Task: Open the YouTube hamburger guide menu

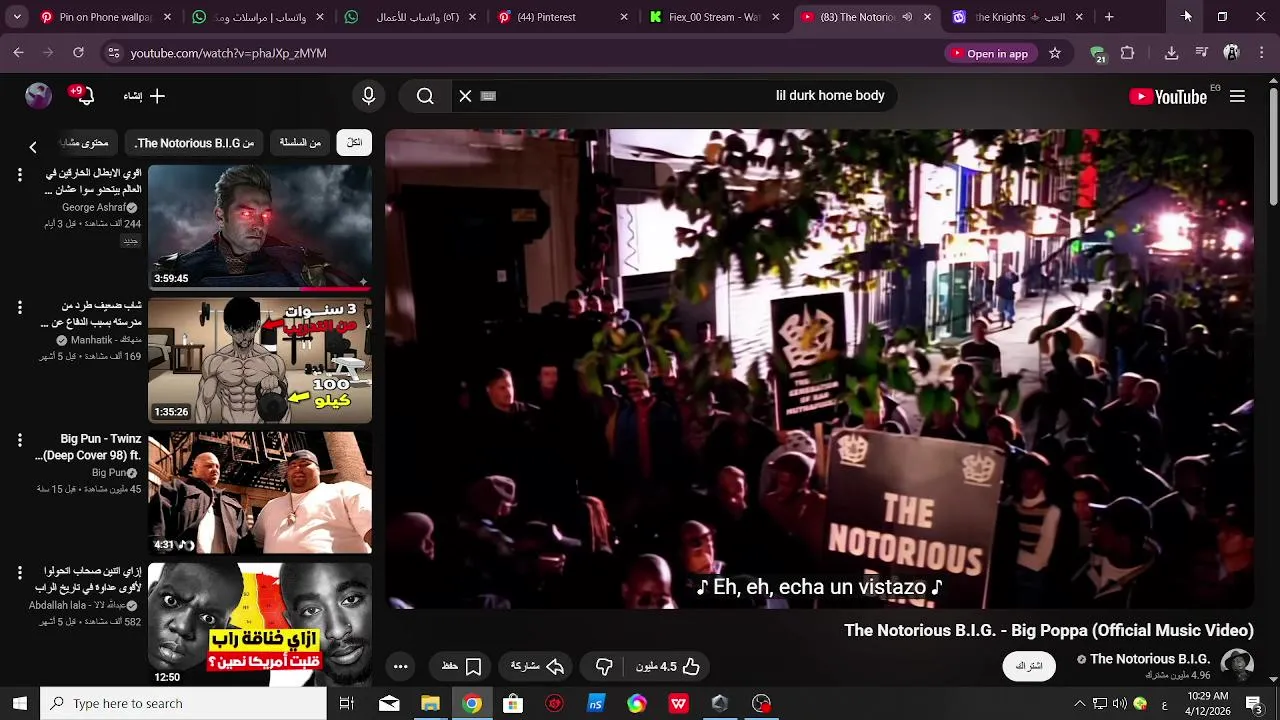Action: (x=1237, y=96)
